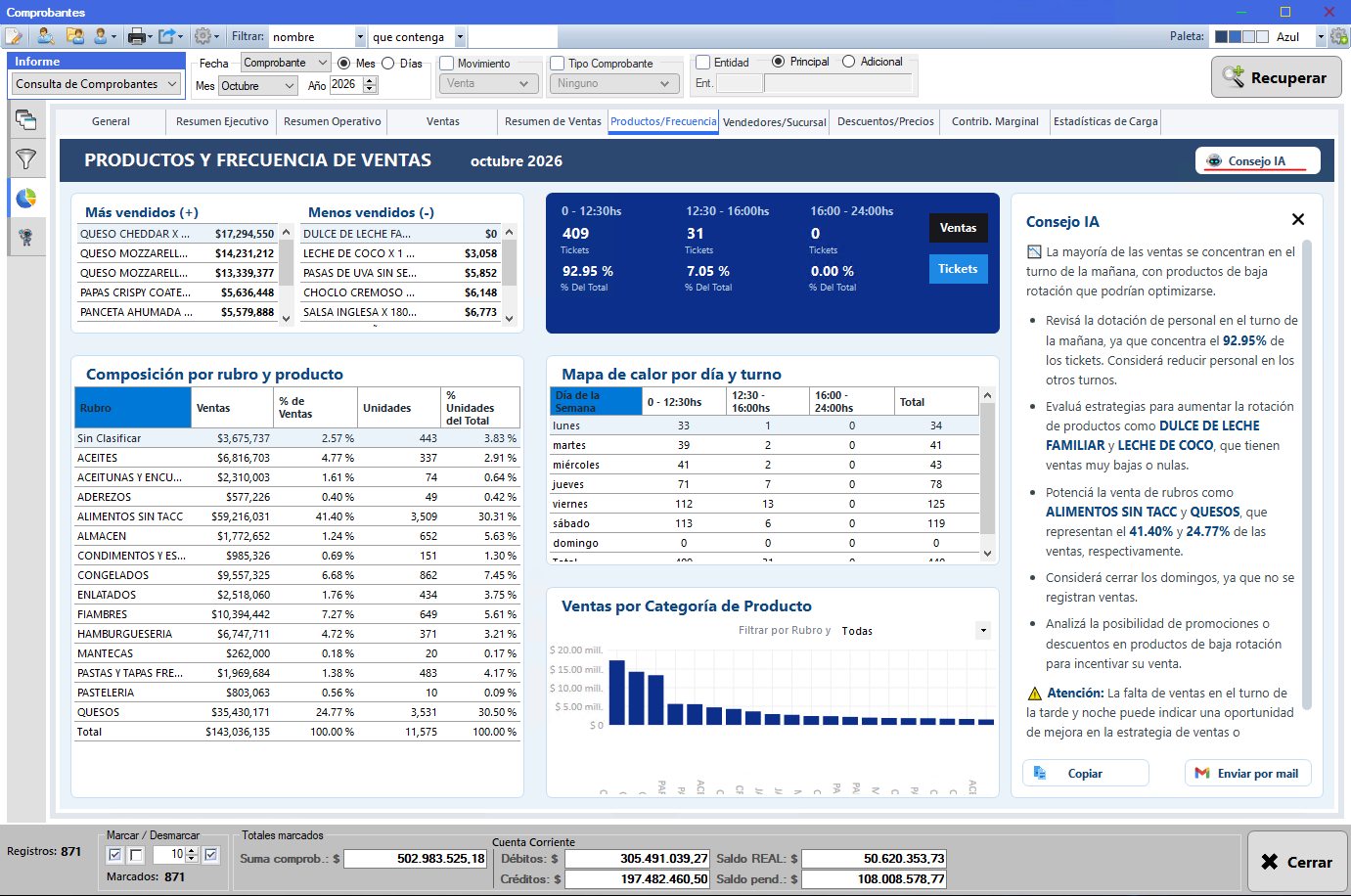Go to the Vendedores/Sucursal tab

(775, 122)
